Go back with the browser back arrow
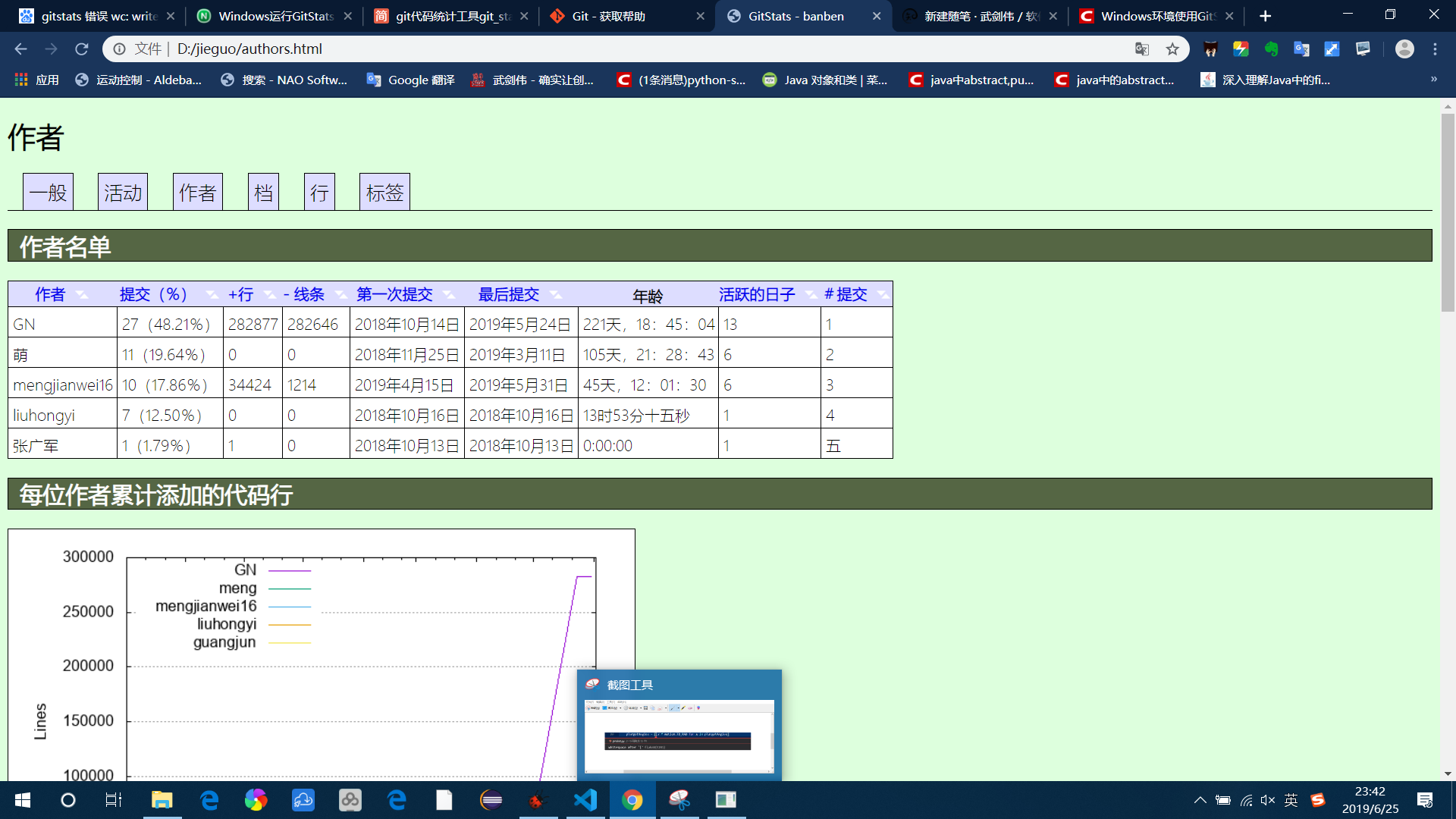This screenshot has width=1456, height=819. pos(20,49)
